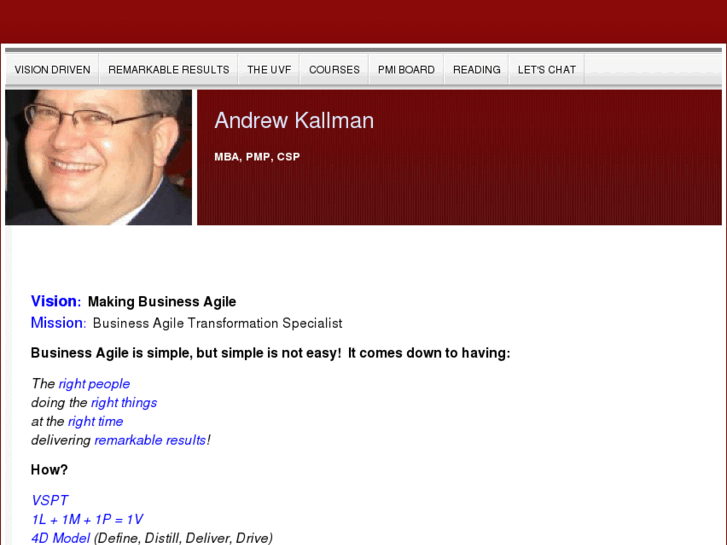
Task: Select LET'S CHAT in the navigation bar
Action: 547,70
